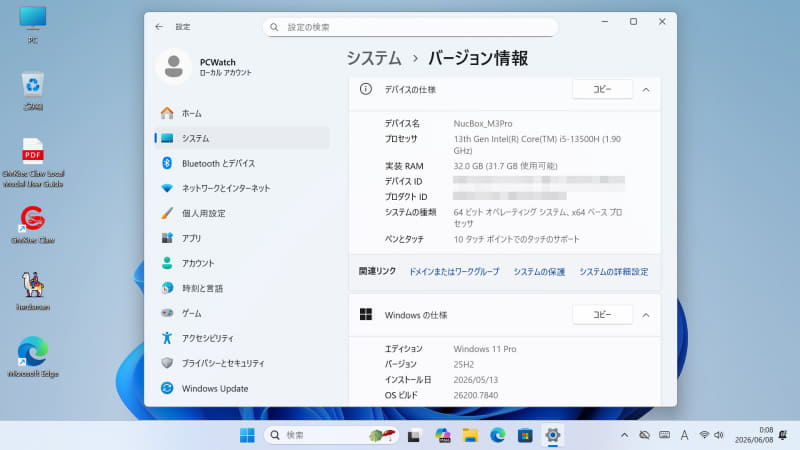Click システム in the breadcrumb heading
The width and height of the screenshot is (800, 450).
pyautogui.click(x=374, y=58)
